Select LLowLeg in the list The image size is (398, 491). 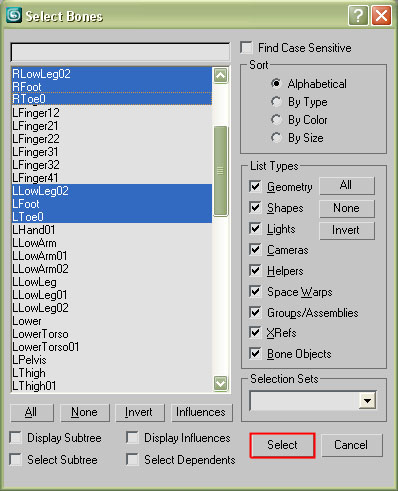point(112,282)
